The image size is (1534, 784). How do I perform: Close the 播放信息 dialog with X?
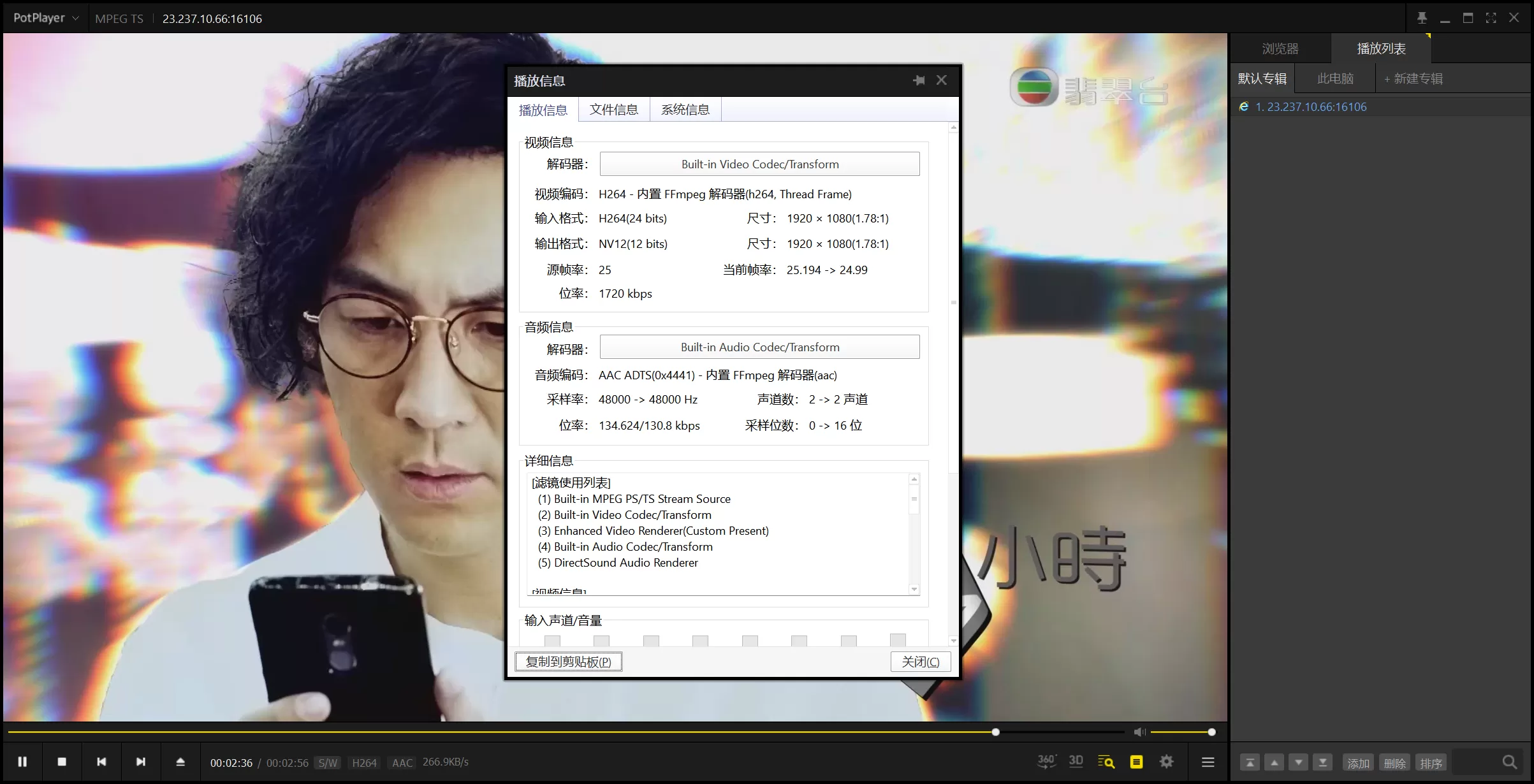(x=942, y=80)
